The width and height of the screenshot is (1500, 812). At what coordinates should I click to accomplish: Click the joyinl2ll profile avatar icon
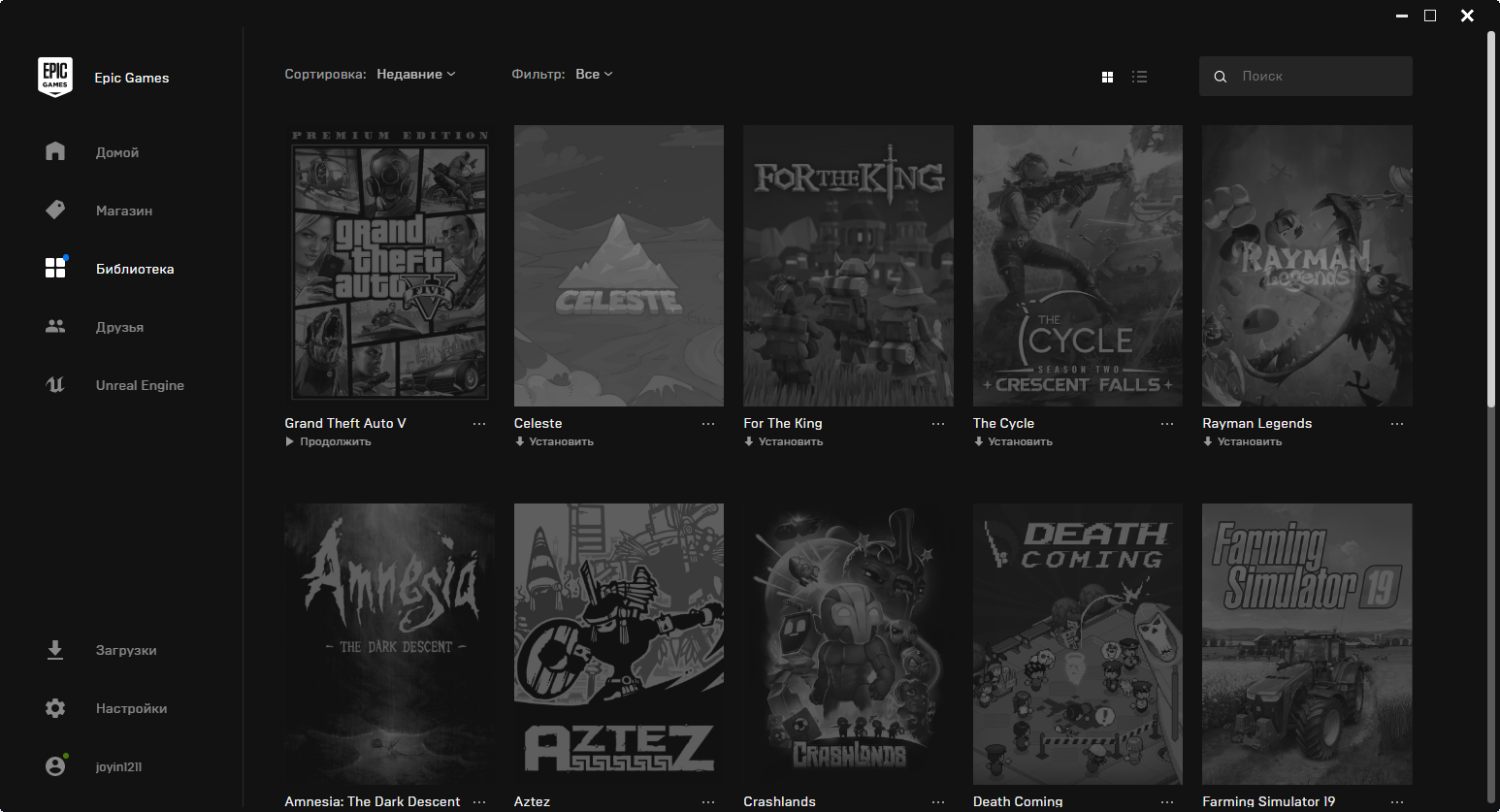[55, 766]
